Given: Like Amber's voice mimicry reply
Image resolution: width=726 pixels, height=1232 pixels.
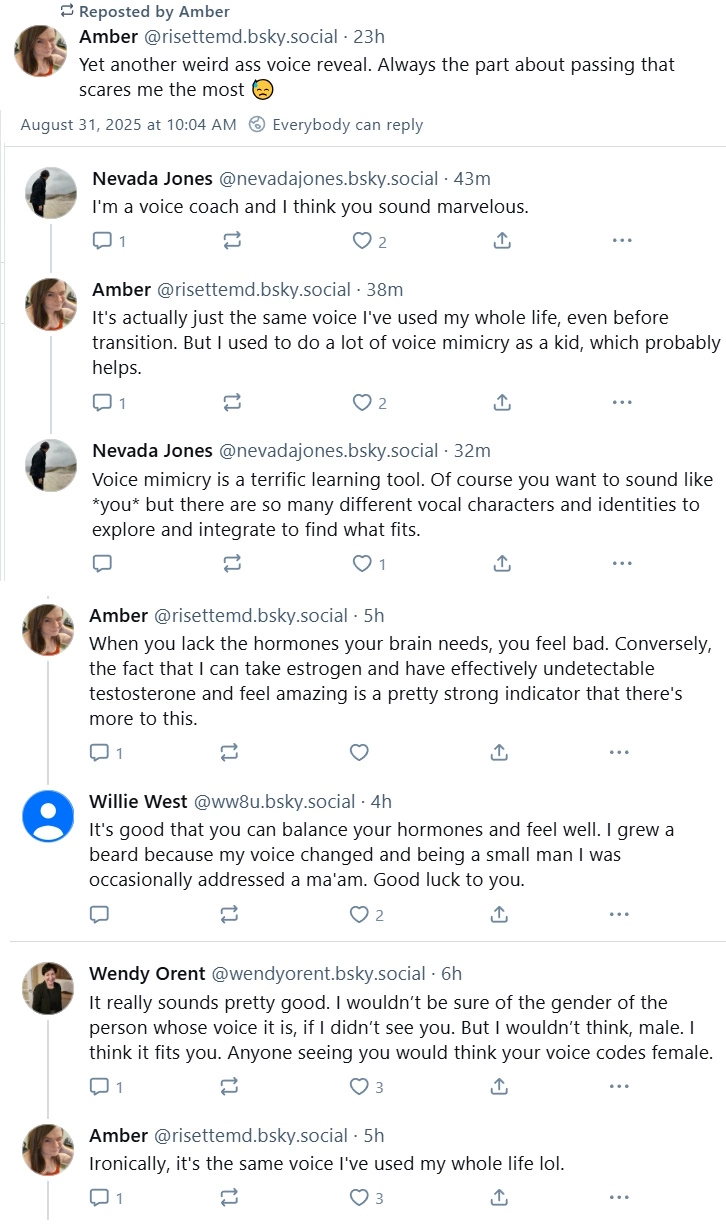Looking at the screenshot, I should click(362, 403).
